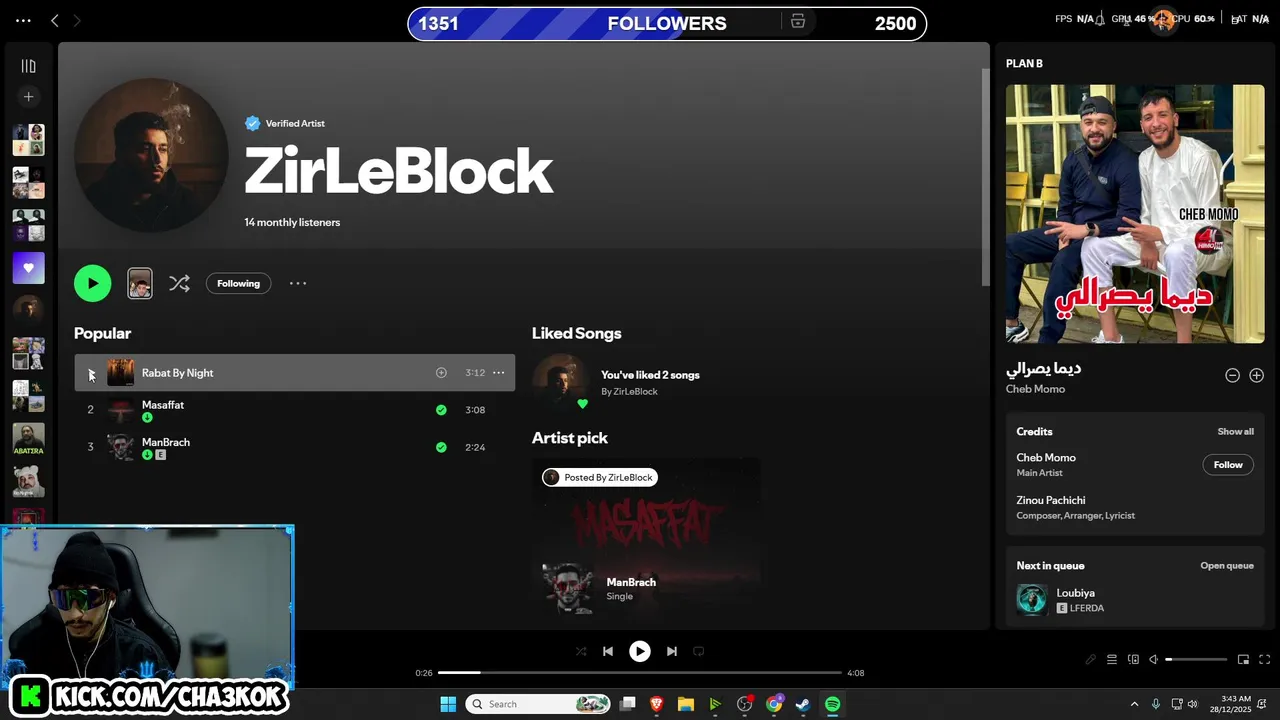This screenshot has height=720, width=1280.
Task: Click the followers goal progress bar
Action: [x=667, y=23]
